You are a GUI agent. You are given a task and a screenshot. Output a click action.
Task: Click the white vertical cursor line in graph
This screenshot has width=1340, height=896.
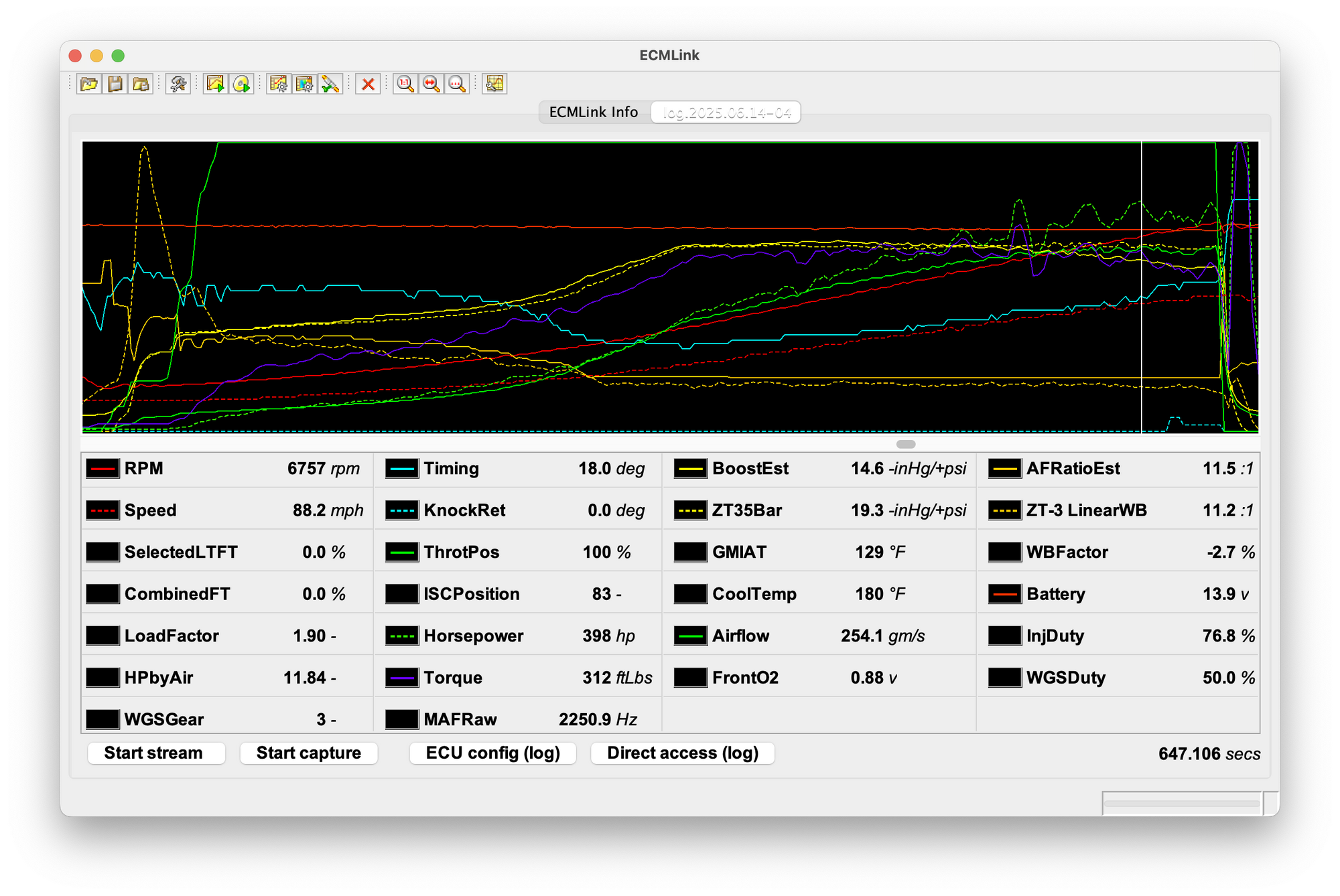(1142, 287)
